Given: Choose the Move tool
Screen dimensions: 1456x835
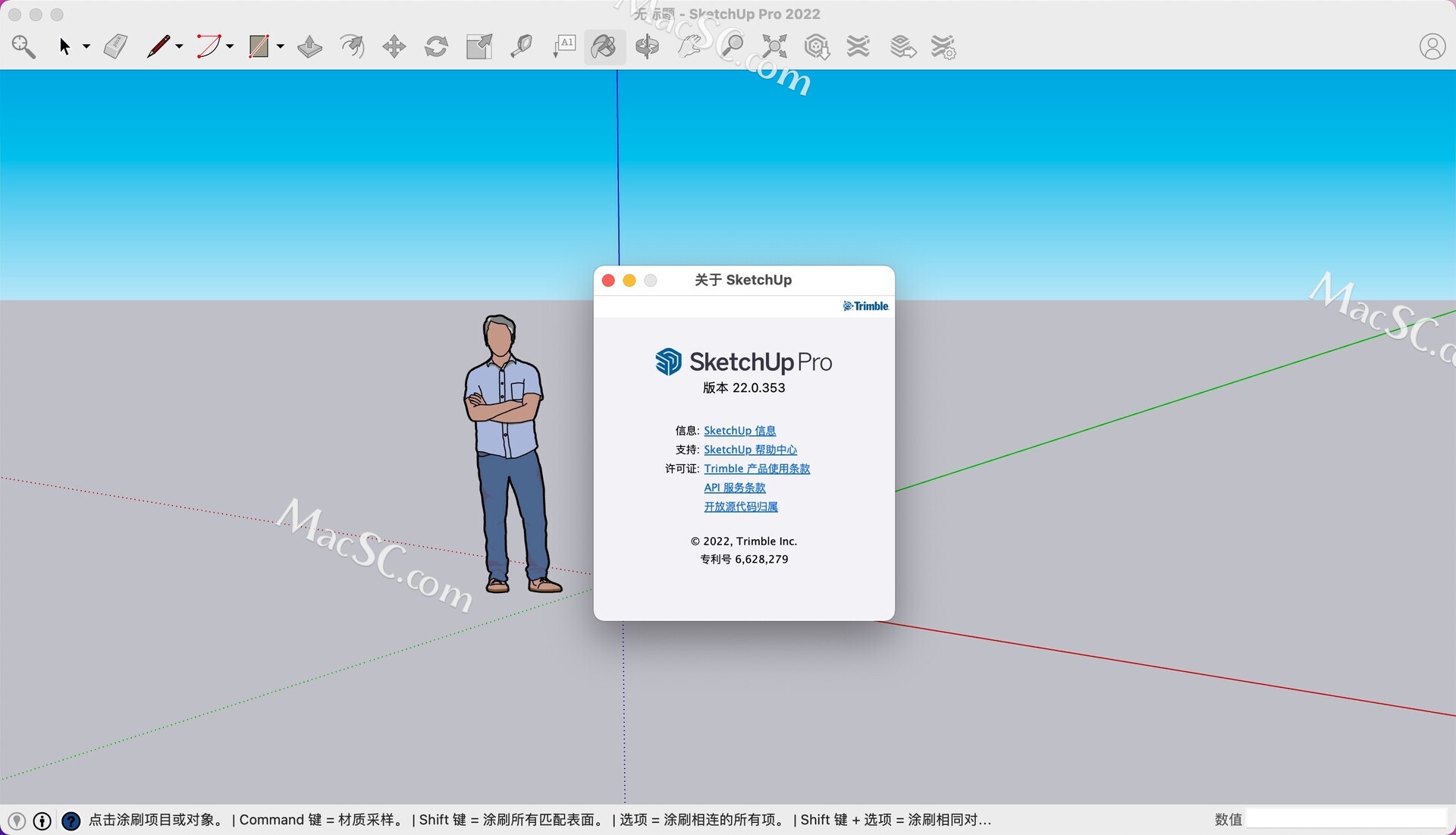Looking at the screenshot, I should click(394, 46).
